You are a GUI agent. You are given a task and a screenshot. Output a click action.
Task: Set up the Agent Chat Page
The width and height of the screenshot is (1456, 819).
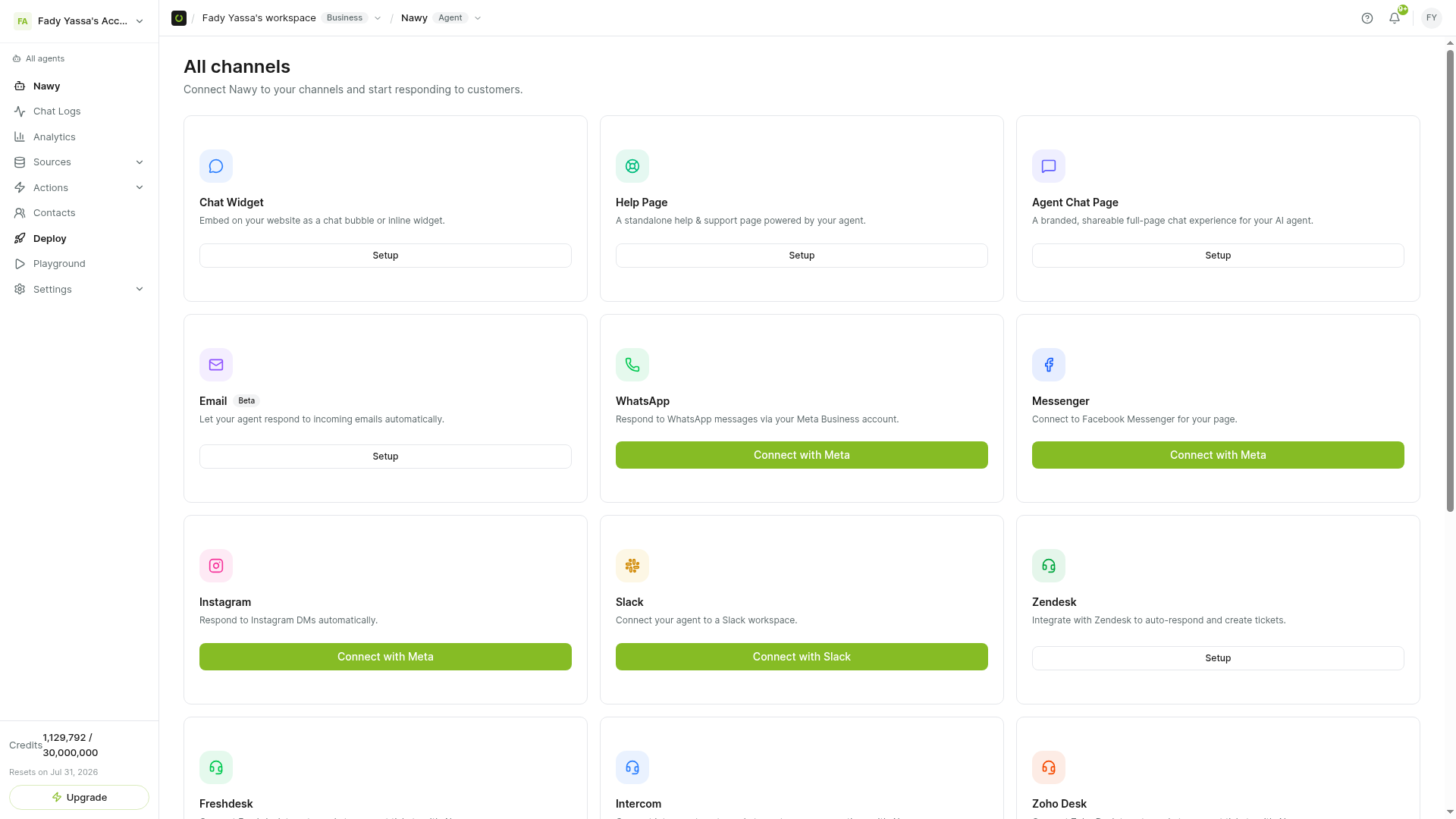1218,256
